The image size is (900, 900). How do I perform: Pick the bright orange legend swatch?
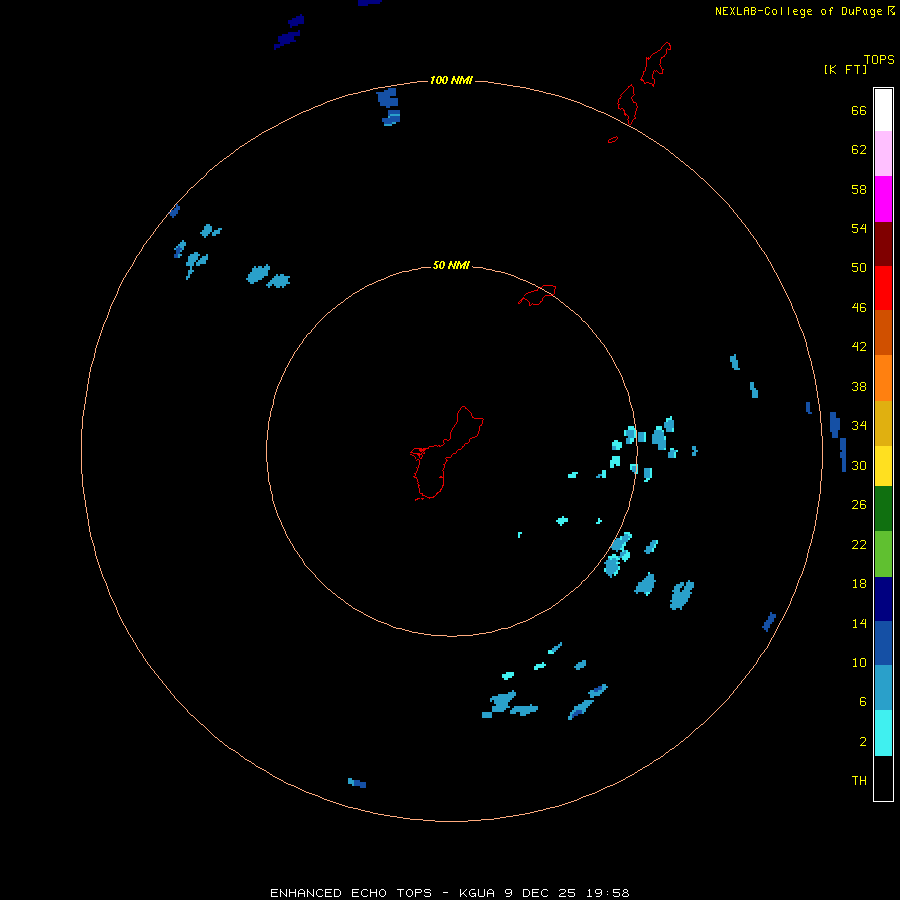tap(883, 378)
